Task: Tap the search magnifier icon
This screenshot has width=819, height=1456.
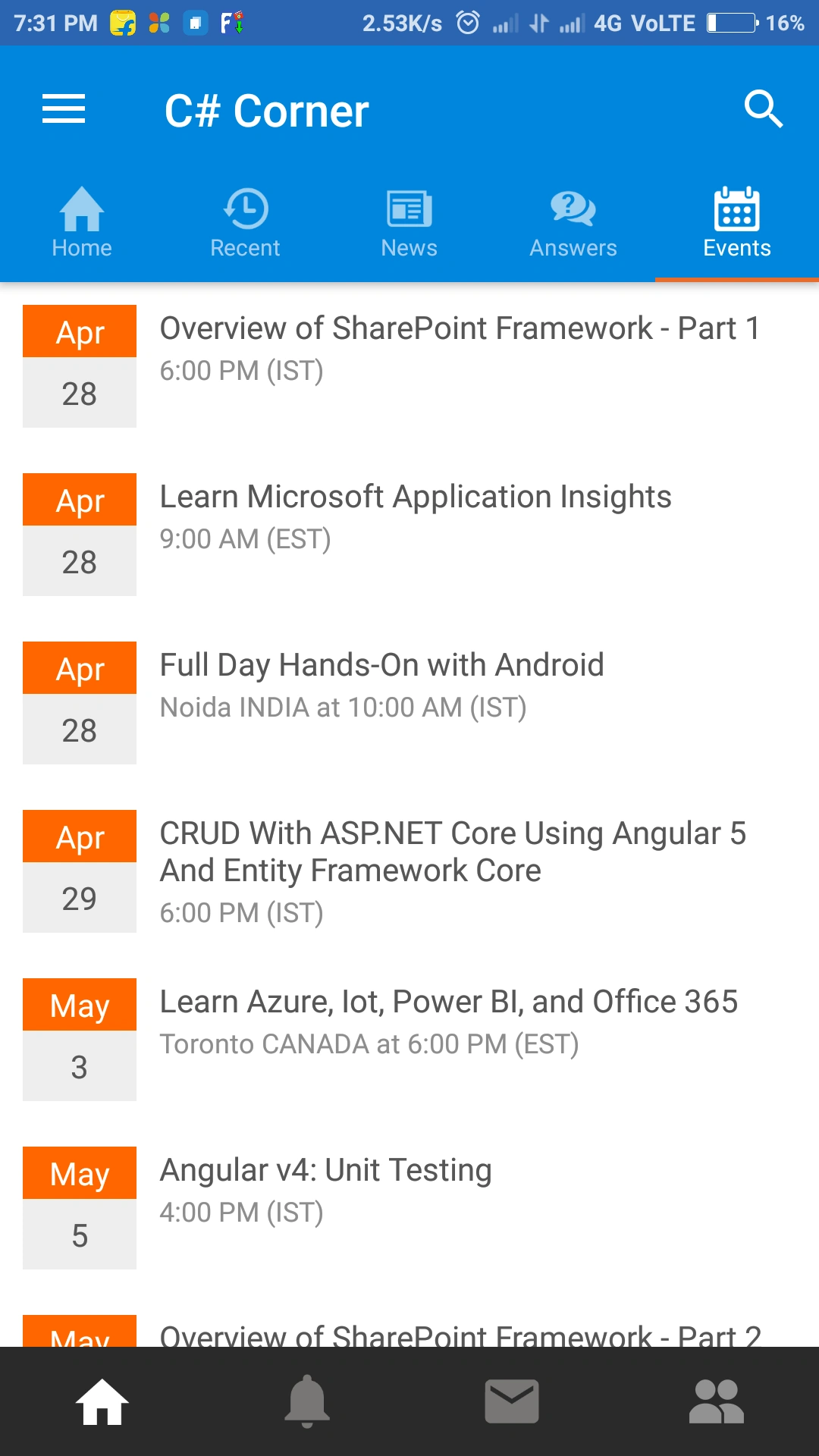Action: (763, 109)
